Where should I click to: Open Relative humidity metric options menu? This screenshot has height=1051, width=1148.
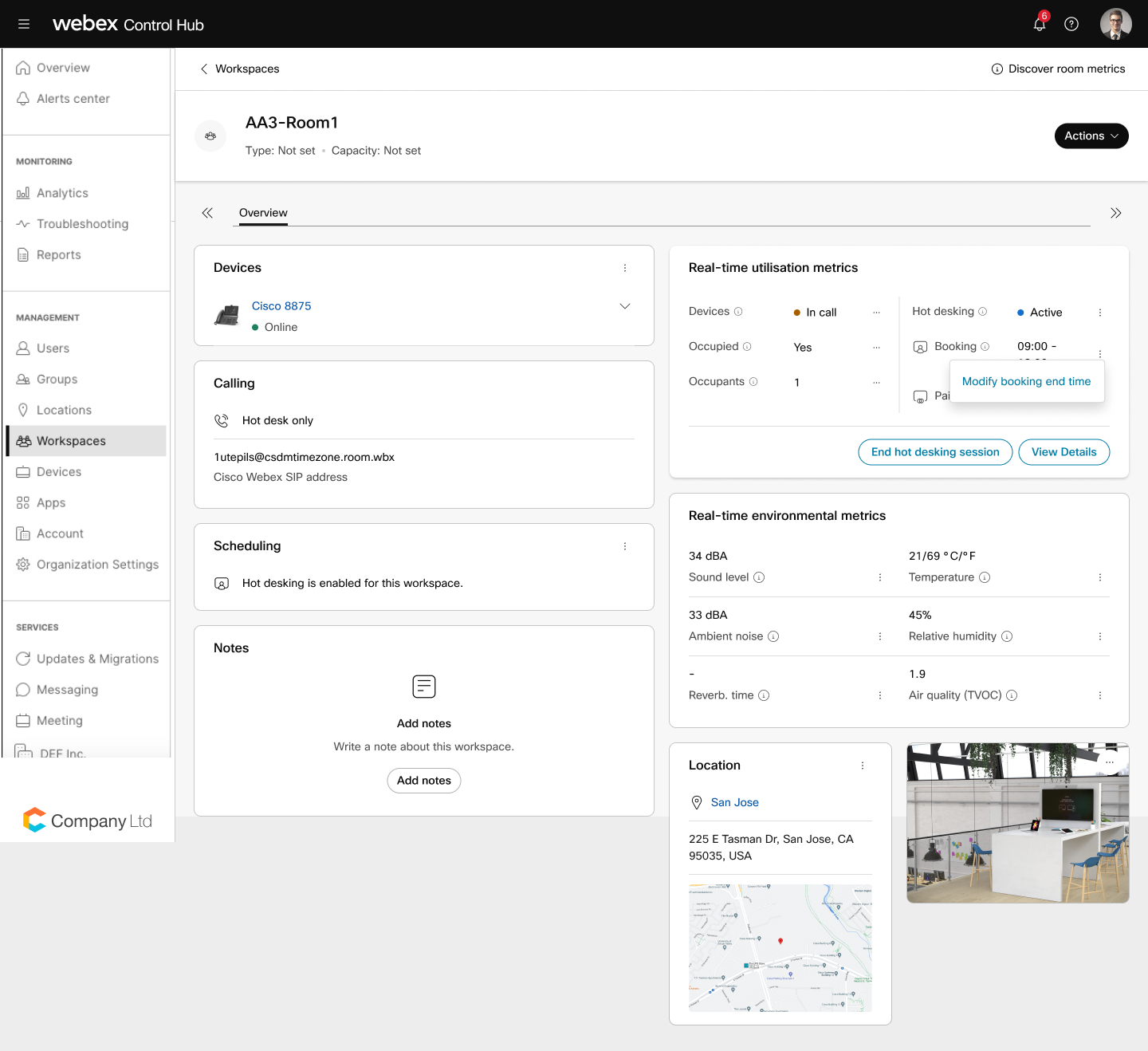pyautogui.click(x=1100, y=636)
